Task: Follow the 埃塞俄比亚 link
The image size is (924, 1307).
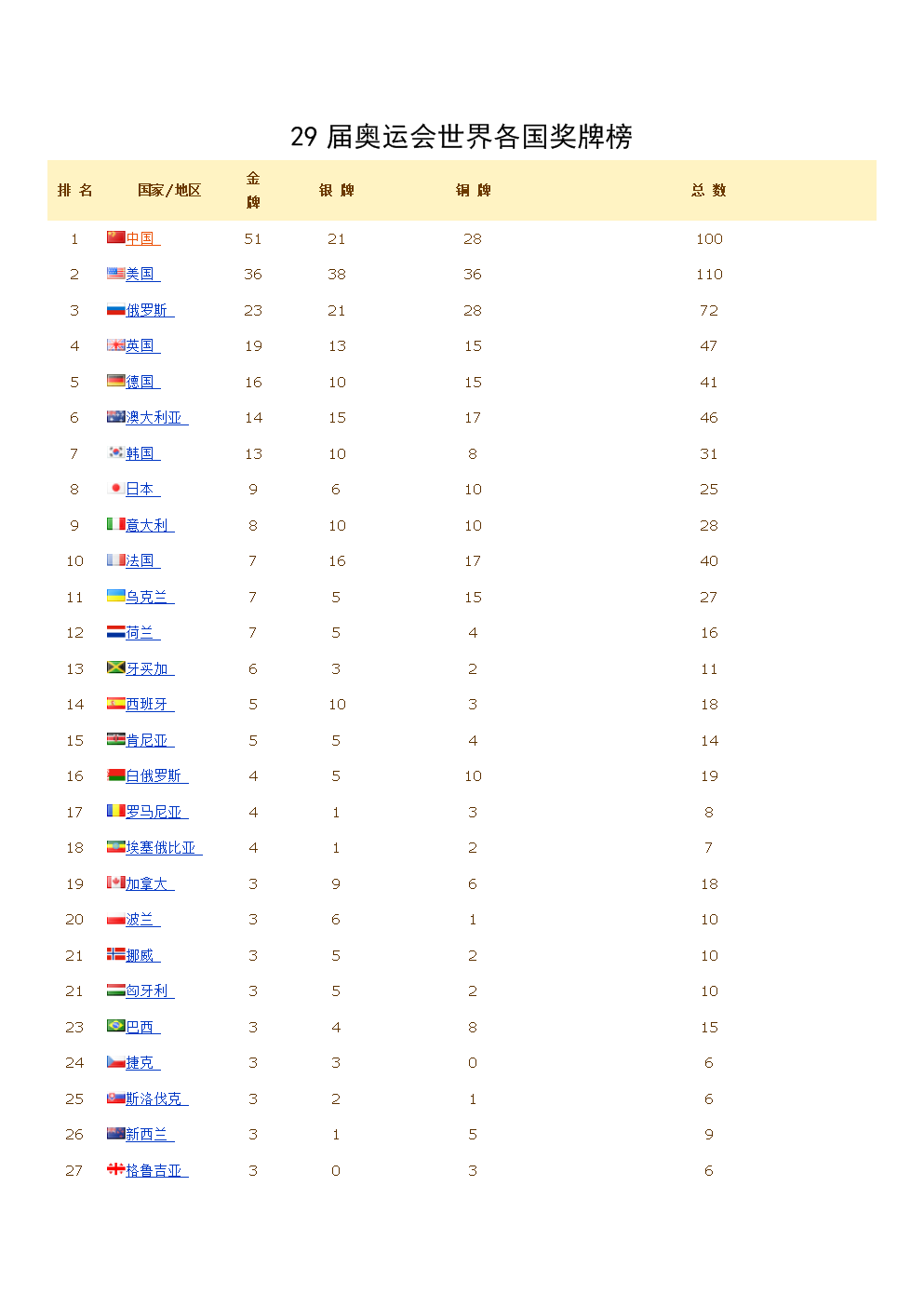Action: [x=164, y=847]
